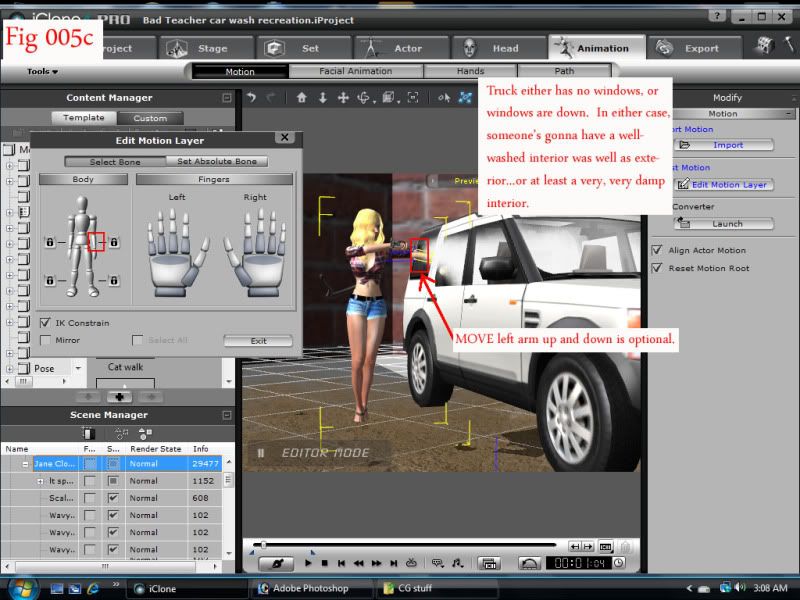Click the cube view icon
Image resolution: width=800 pixels, height=600 pixels.
[388, 97]
